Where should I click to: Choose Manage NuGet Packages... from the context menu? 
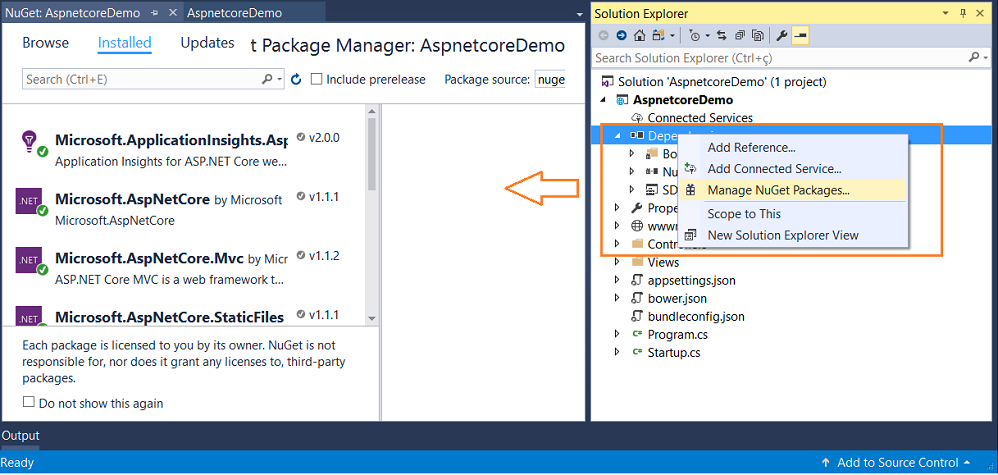coord(793,190)
